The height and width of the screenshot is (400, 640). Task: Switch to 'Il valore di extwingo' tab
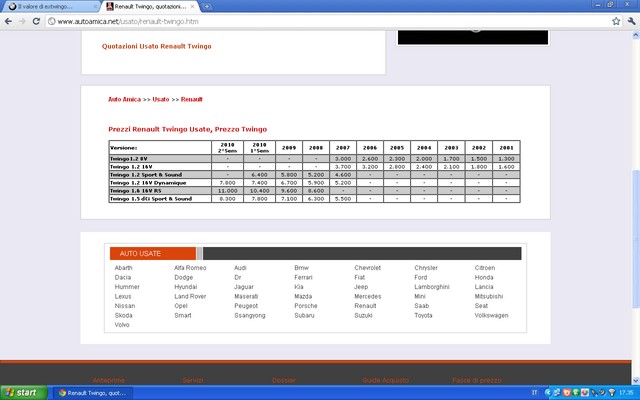(x=52, y=7)
